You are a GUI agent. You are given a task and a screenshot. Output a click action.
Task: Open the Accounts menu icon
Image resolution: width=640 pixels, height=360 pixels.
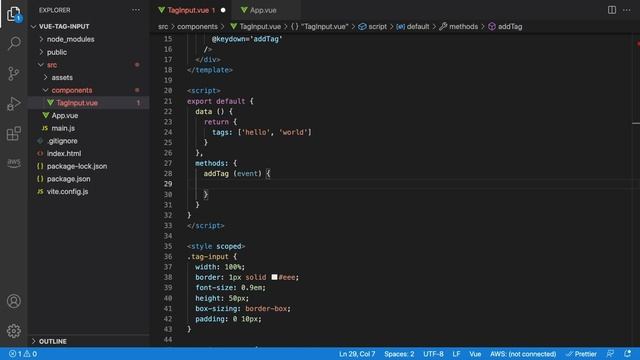(x=13, y=301)
